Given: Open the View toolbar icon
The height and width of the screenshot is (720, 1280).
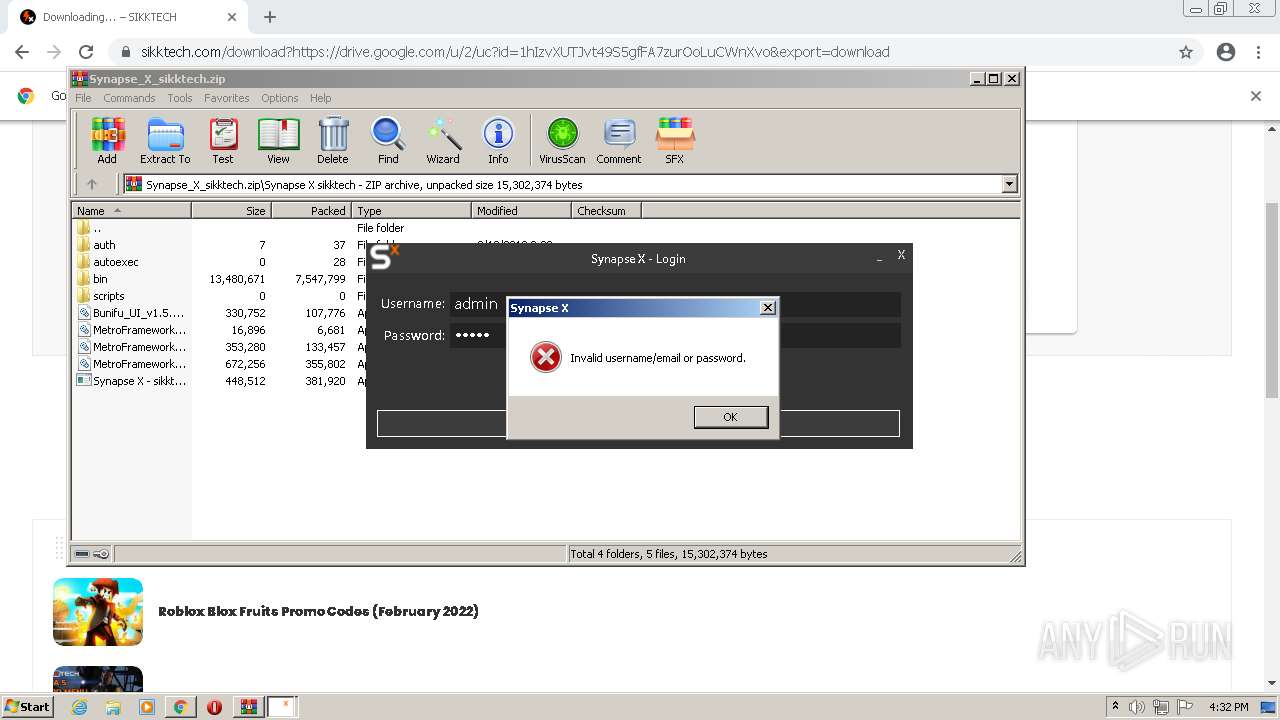Looking at the screenshot, I should [x=278, y=140].
